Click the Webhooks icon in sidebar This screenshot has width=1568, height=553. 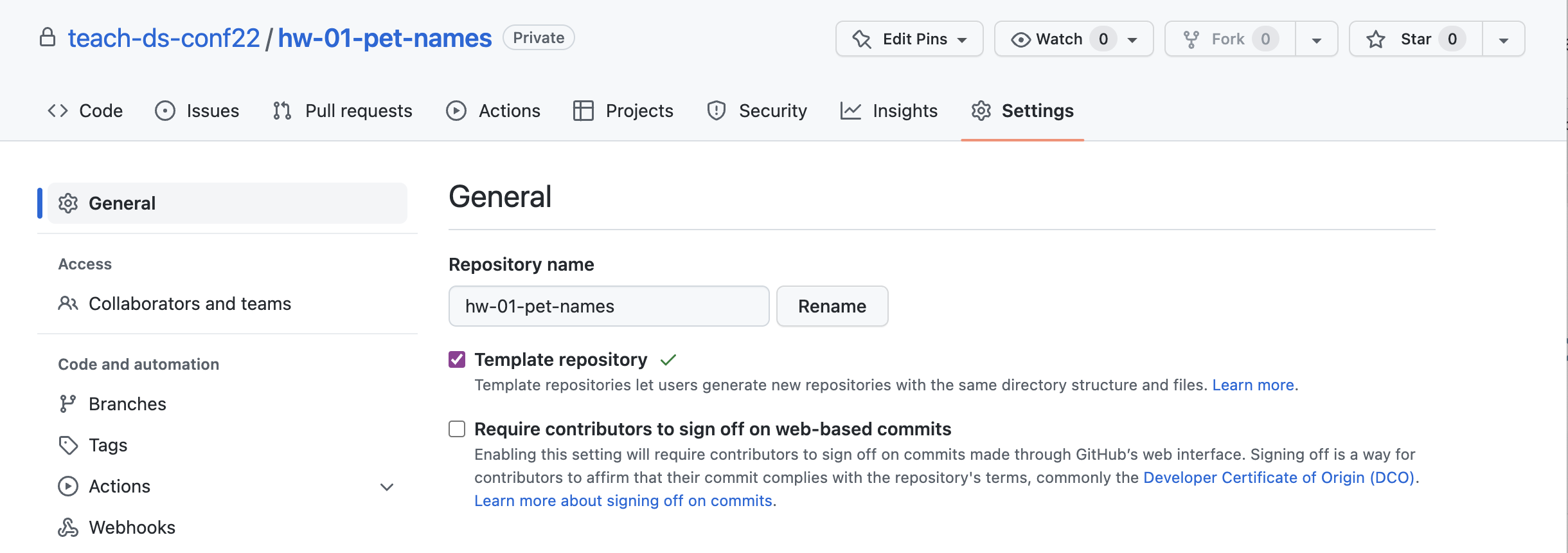point(68,527)
